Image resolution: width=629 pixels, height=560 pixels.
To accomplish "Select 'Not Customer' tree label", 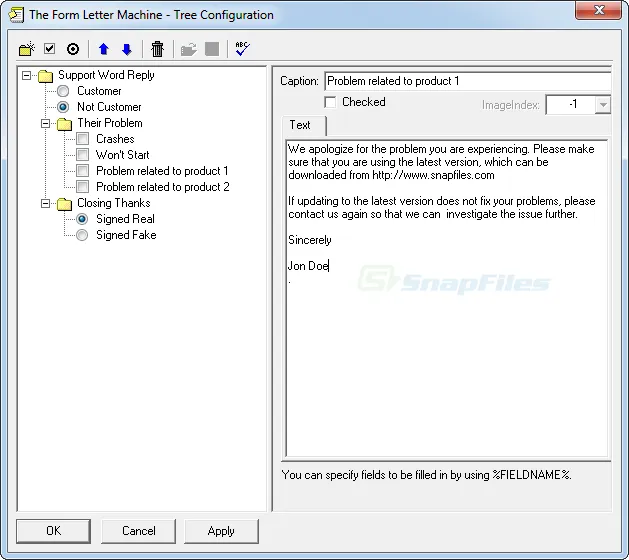I will (x=109, y=107).
